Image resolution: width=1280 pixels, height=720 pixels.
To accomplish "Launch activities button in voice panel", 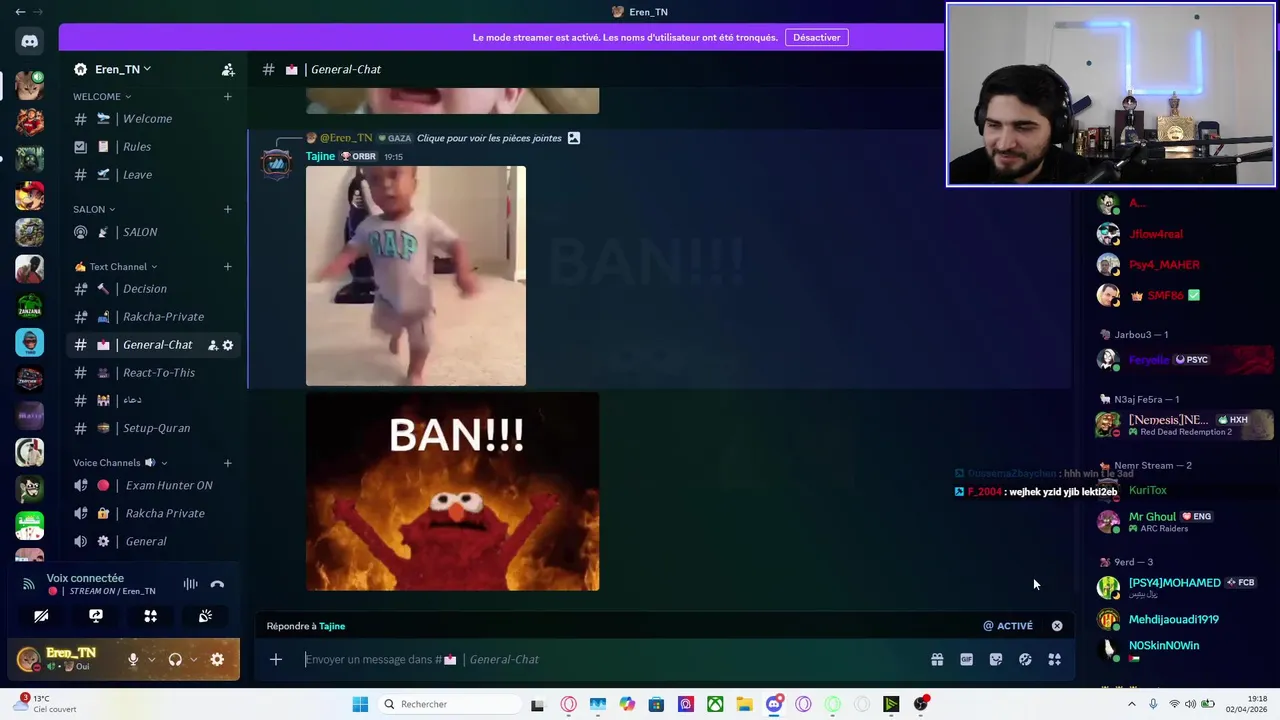I will click(150, 616).
